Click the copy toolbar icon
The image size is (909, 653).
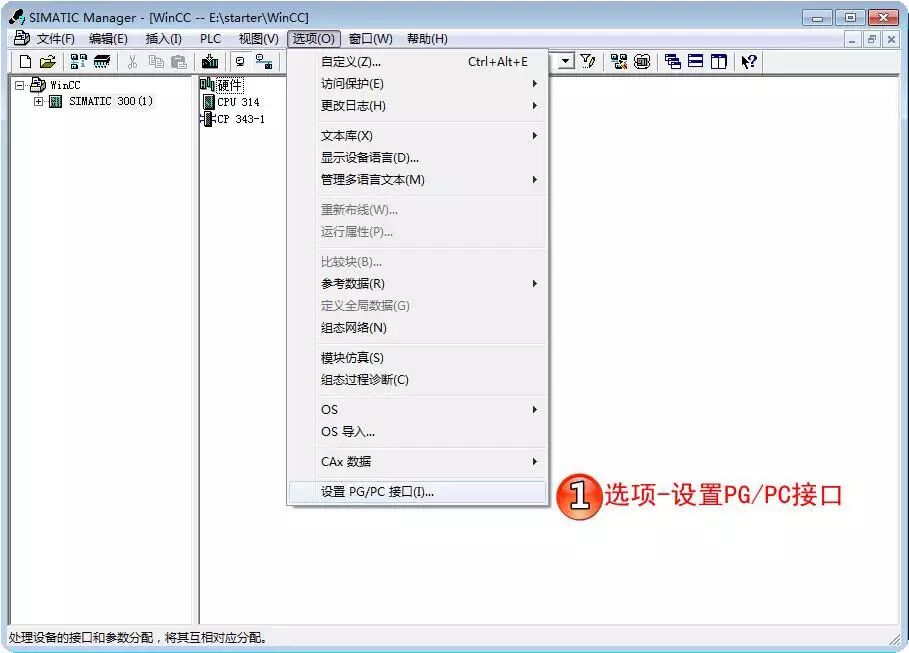156,61
